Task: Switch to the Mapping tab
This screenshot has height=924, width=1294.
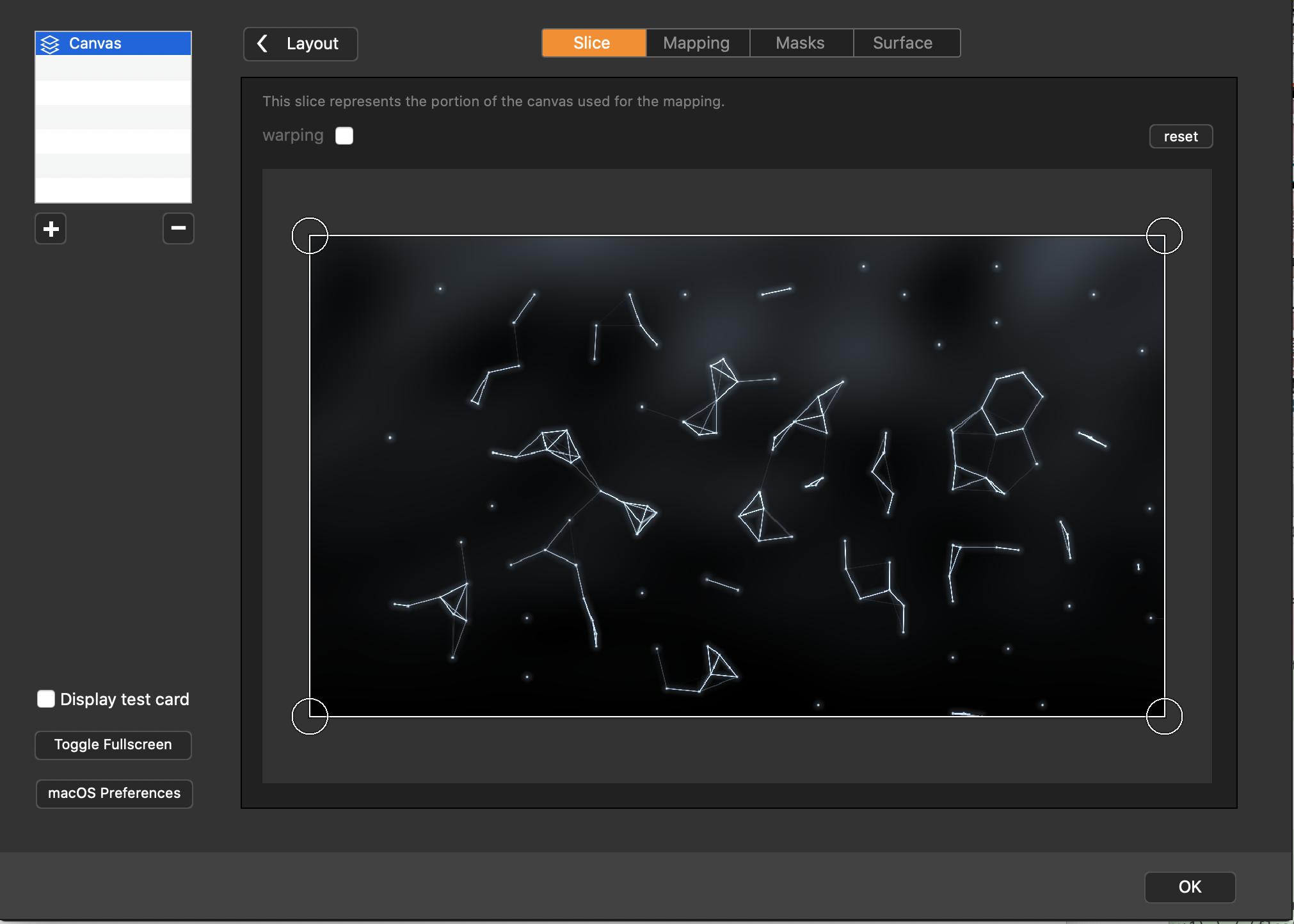Action: [x=696, y=43]
